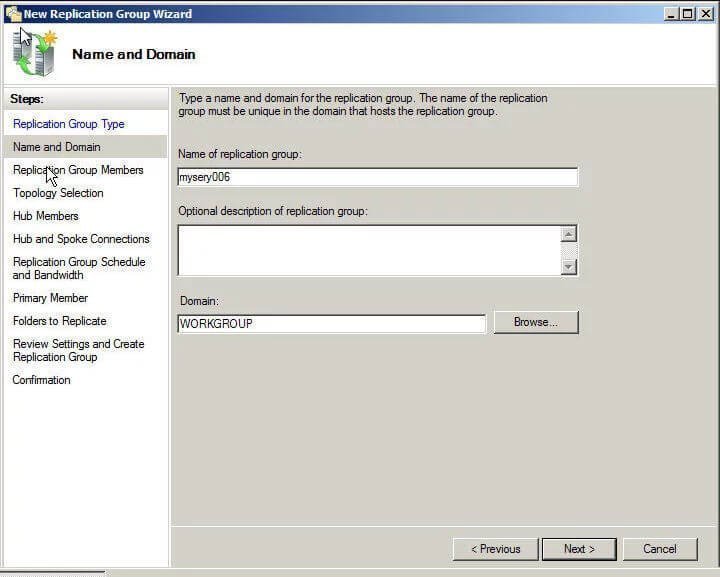
Task: Select the Hub Members step
Action: click(46, 216)
